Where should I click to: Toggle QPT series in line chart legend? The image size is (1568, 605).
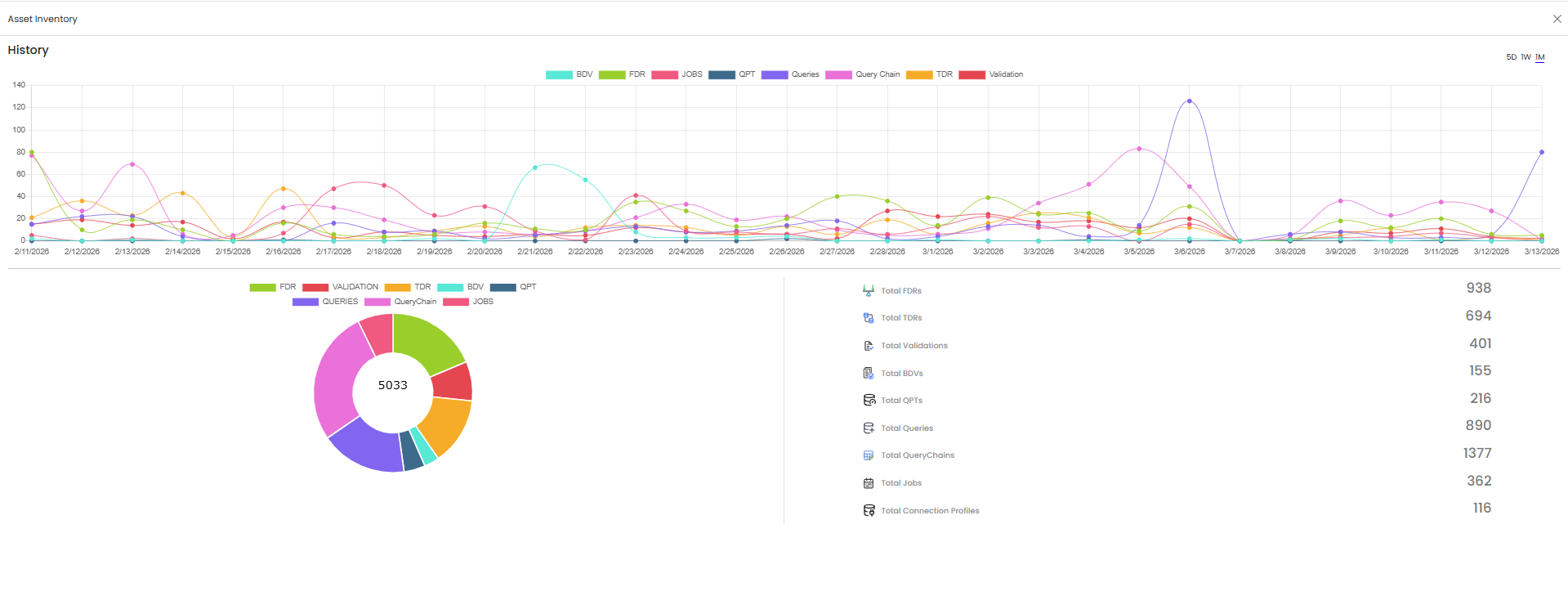[732, 74]
